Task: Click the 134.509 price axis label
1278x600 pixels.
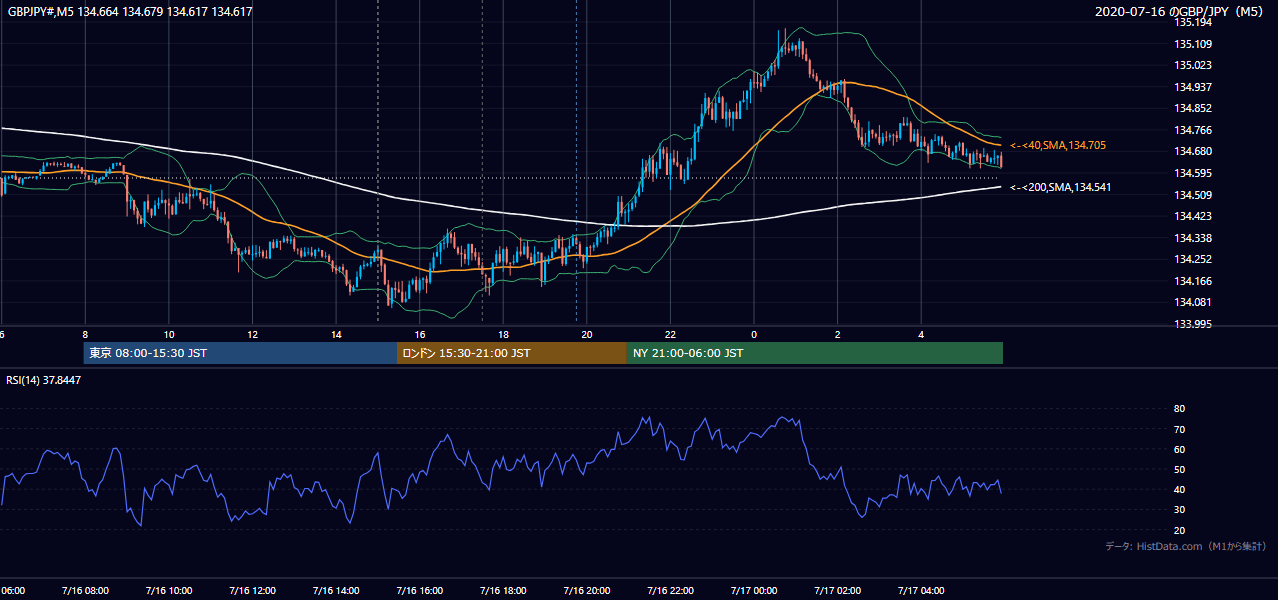Action: point(1193,195)
